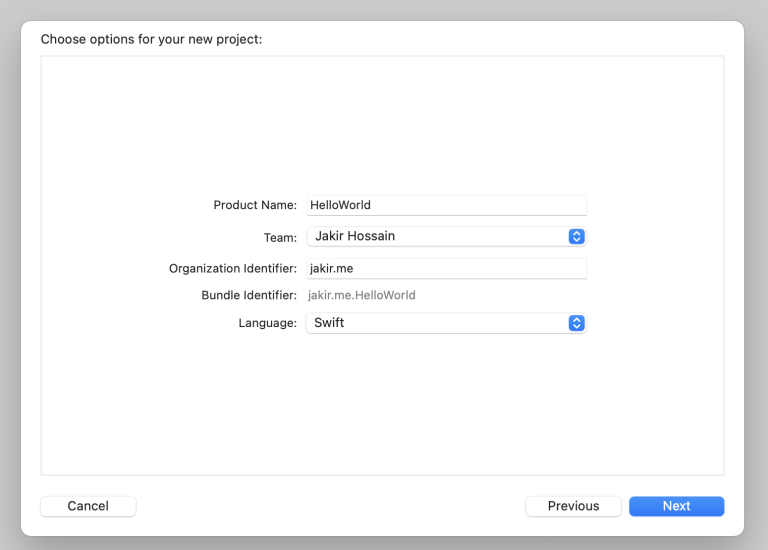Click the "Language:" label
The height and width of the screenshot is (550, 768).
pyautogui.click(x=267, y=323)
